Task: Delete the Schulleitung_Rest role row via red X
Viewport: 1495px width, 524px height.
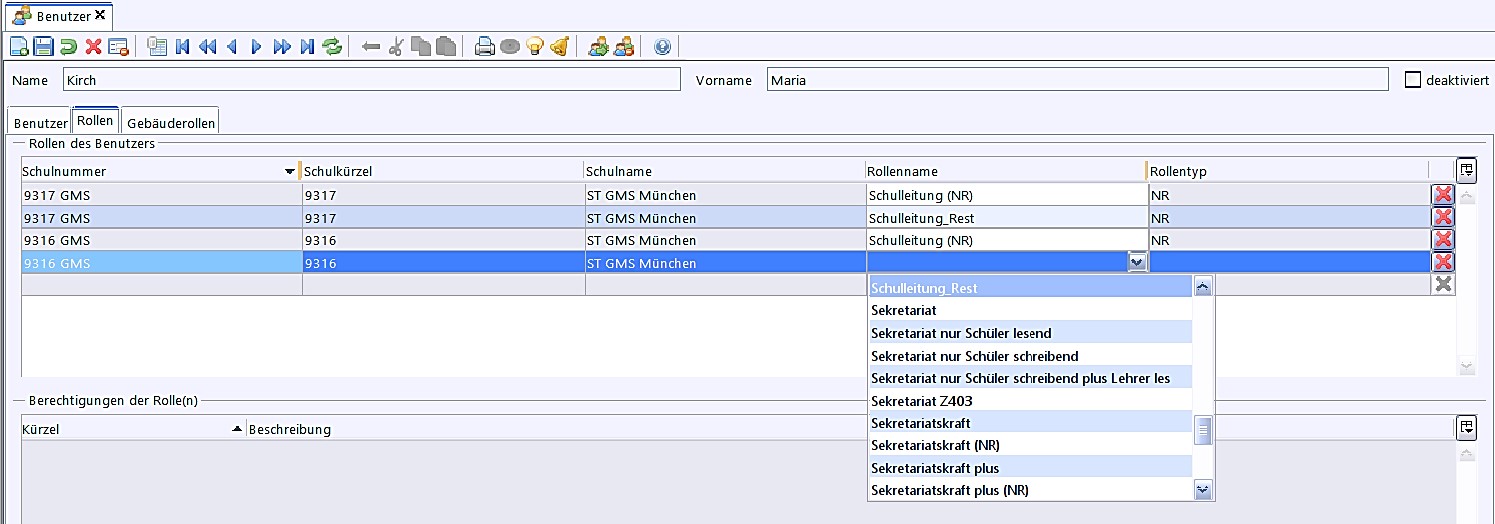Action: (1442, 217)
